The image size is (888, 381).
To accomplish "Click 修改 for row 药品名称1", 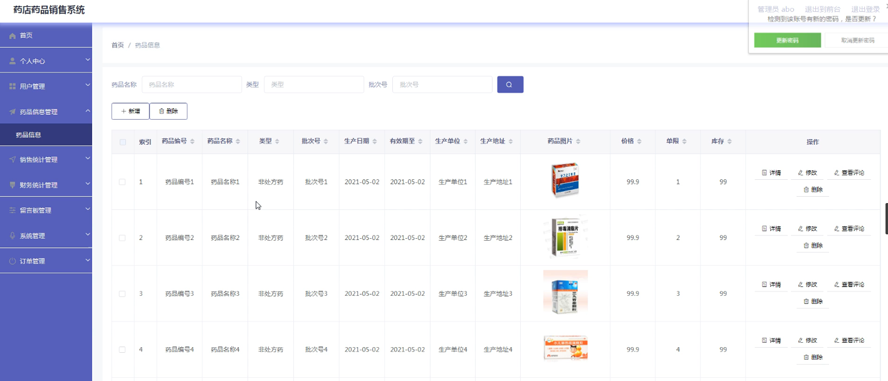I will coord(807,173).
